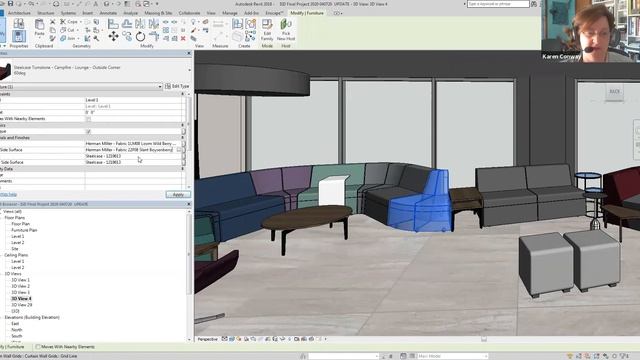The image size is (640, 360).
Task: Open the Collaborate ribbon tab
Action: (x=189, y=13)
